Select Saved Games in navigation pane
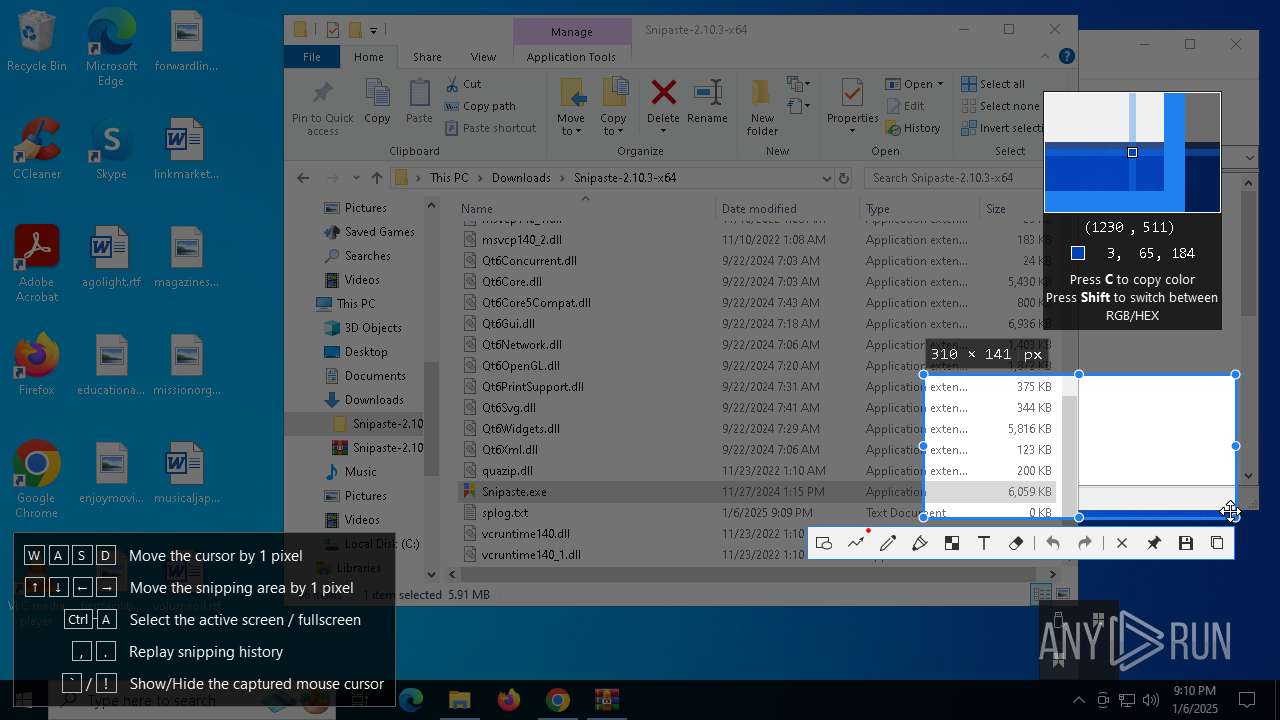1280x720 pixels. tap(379, 232)
